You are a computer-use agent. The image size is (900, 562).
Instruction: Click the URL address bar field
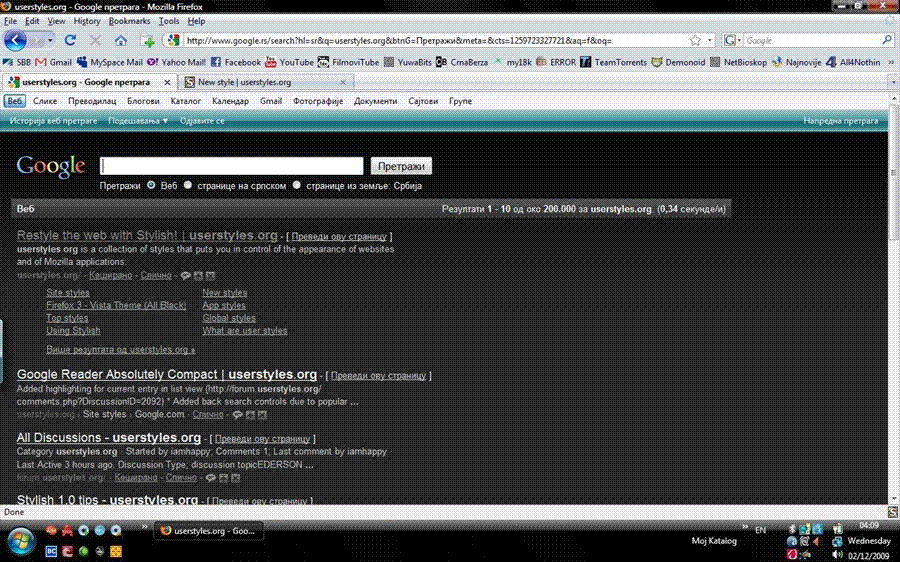pyautogui.click(x=435, y=40)
